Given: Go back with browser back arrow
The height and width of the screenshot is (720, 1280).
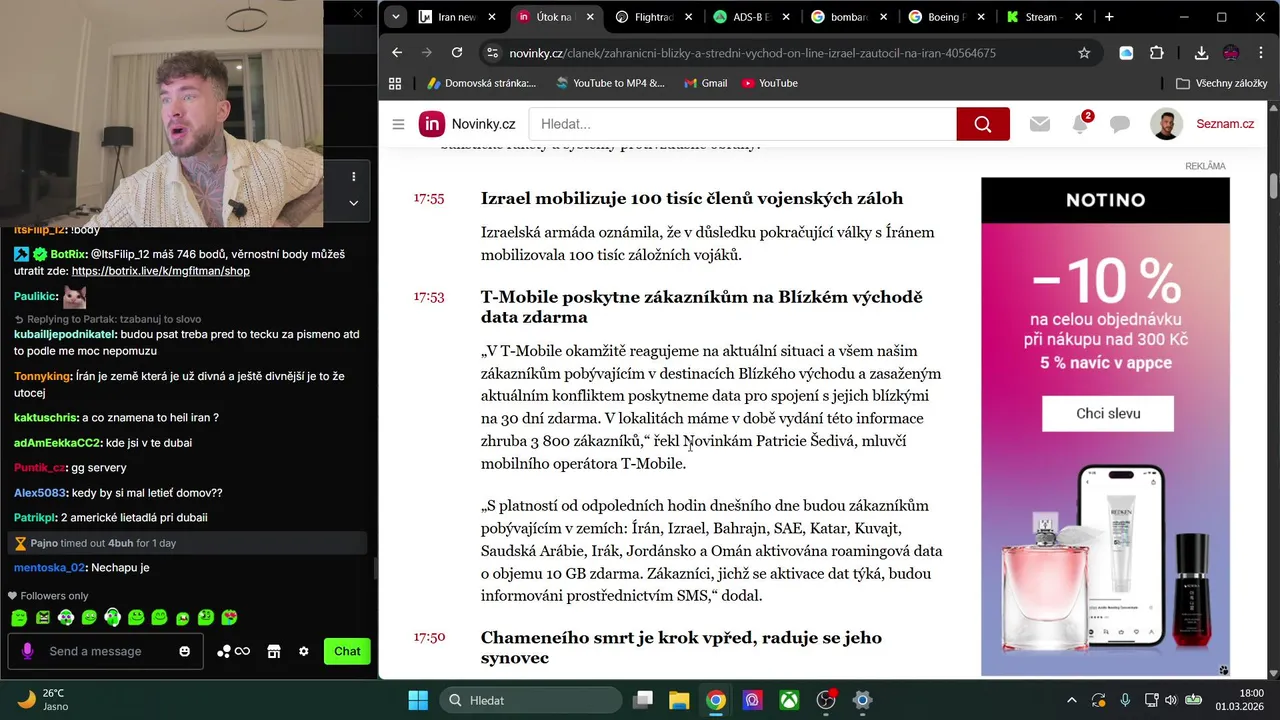Looking at the screenshot, I should pos(397,53).
